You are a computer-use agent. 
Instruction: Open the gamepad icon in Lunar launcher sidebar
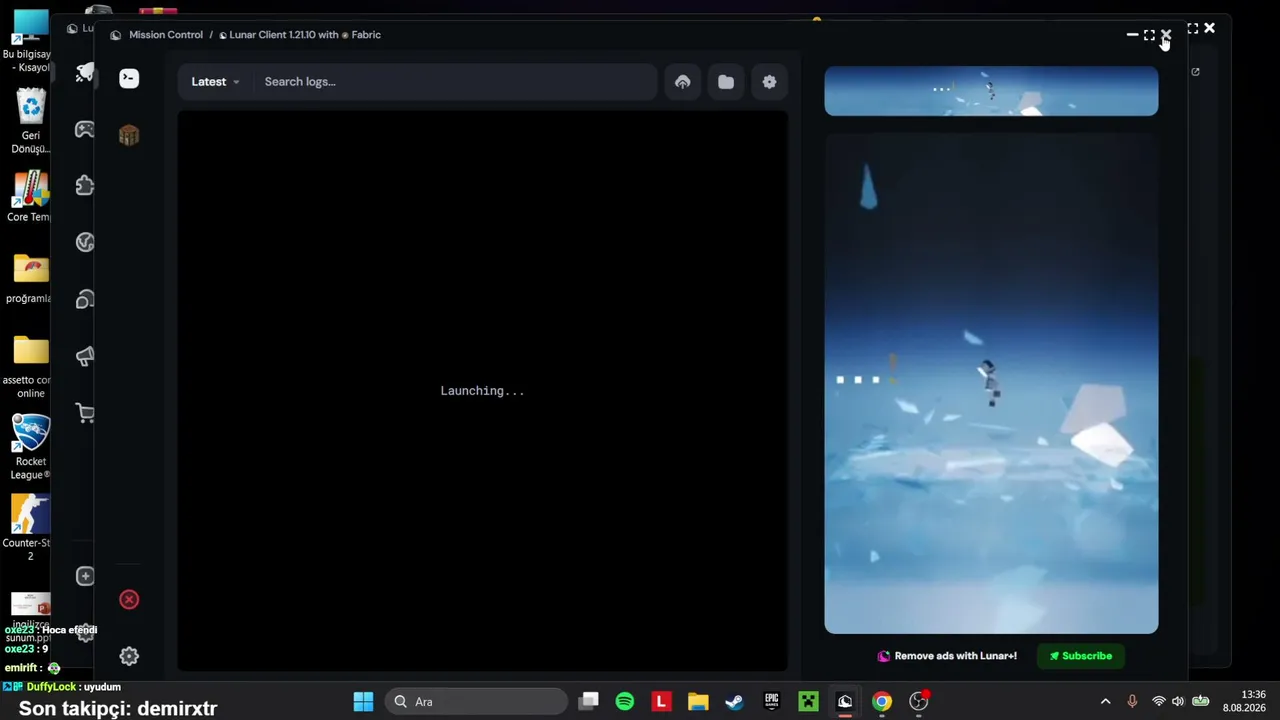(x=85, y=129)
